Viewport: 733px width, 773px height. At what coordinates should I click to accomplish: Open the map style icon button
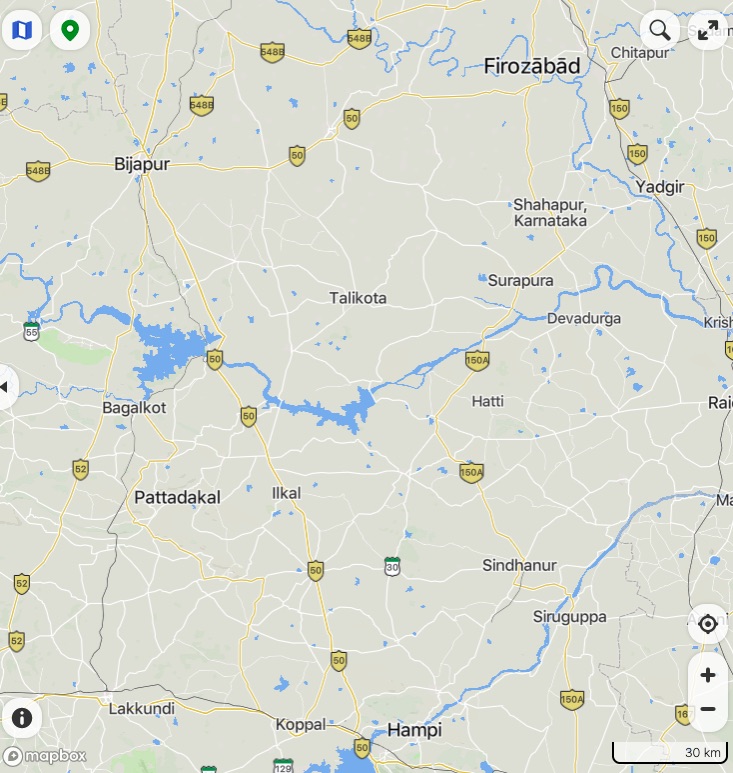coord(22,30)
